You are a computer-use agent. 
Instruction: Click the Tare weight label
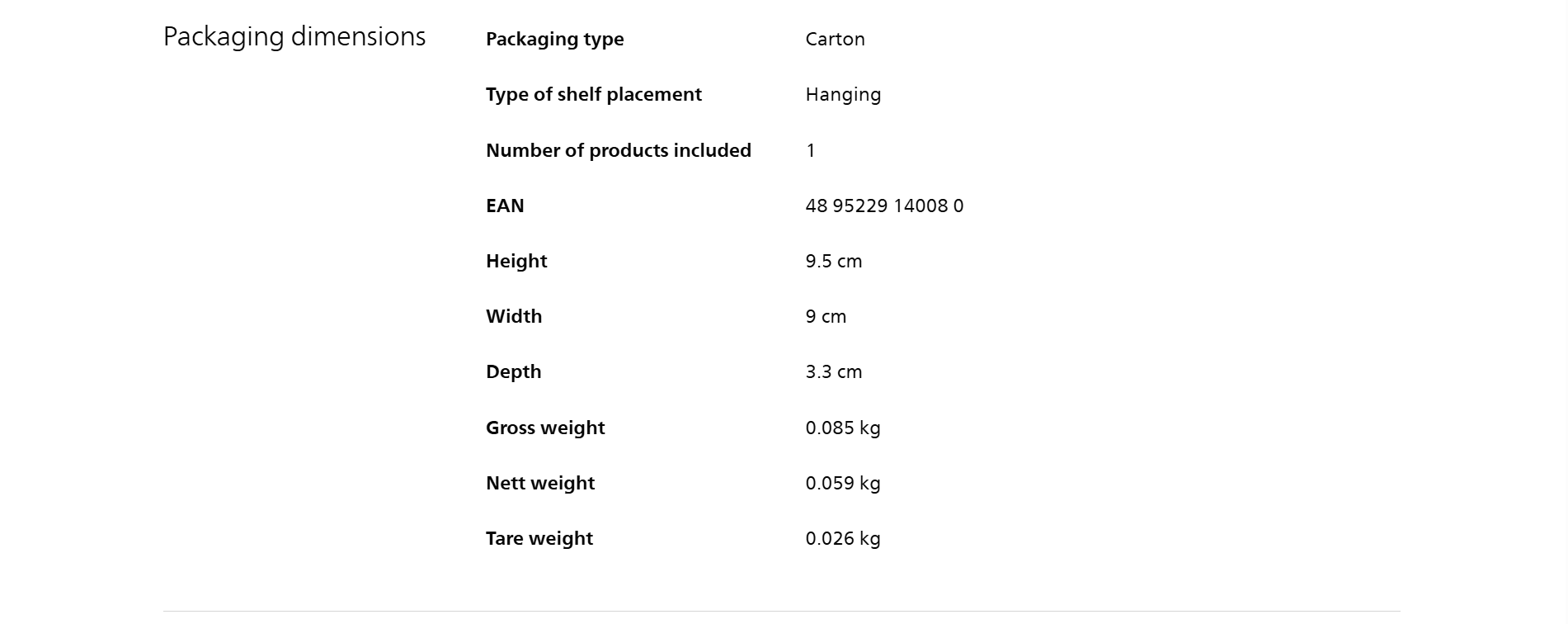[x=539, y=538]
